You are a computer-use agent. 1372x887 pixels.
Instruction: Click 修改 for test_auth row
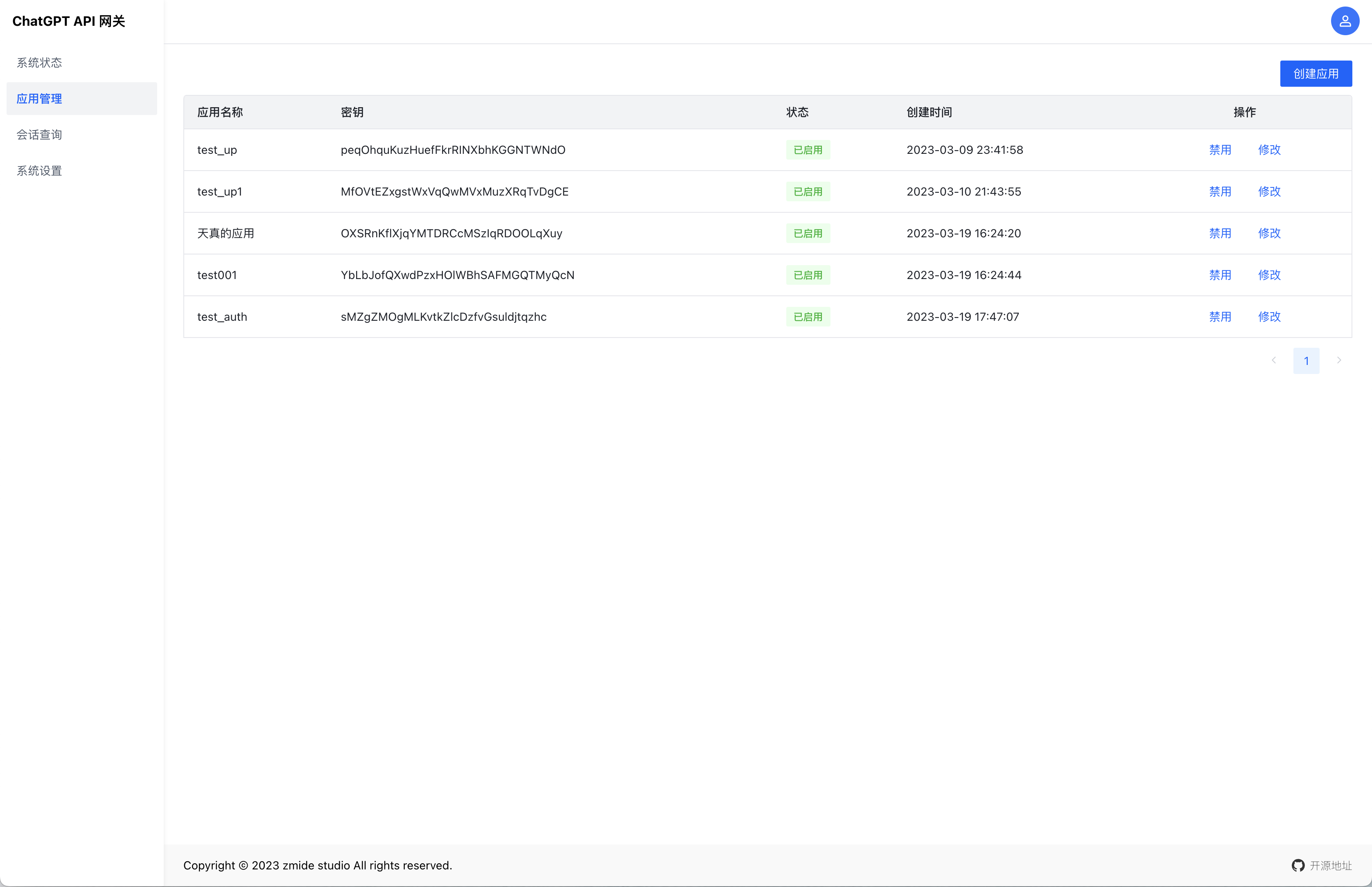tap(1269, 317)
